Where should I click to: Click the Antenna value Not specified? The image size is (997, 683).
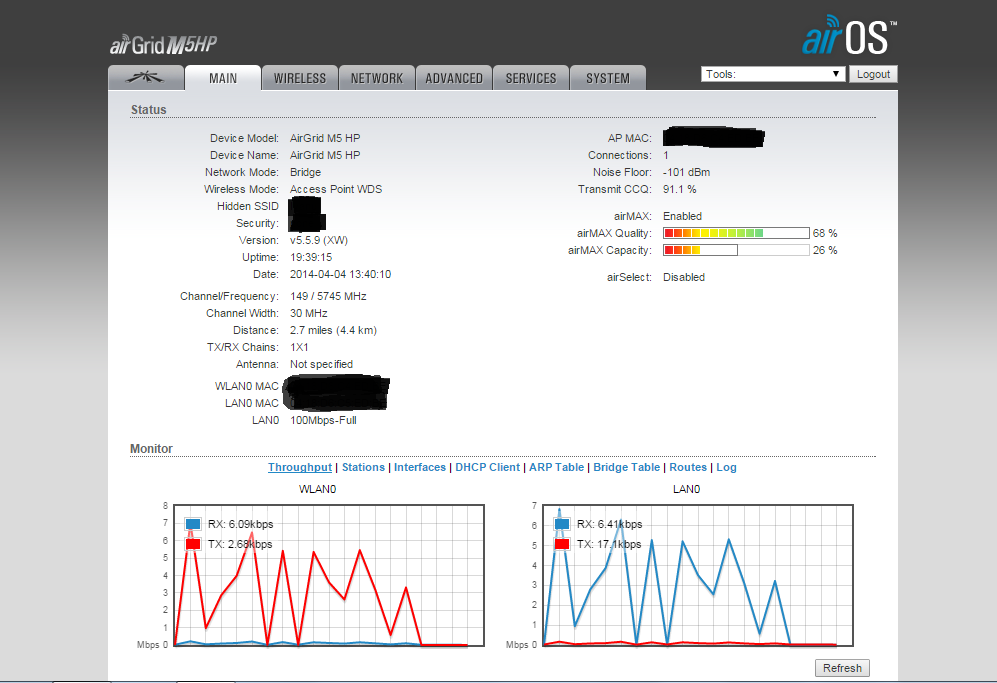[x=321, y=364]
